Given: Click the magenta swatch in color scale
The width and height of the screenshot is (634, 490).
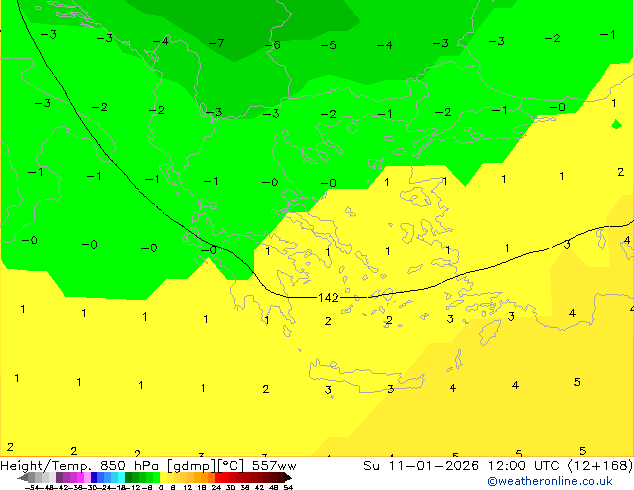Looking at the screenshot, I should (80, 477).
